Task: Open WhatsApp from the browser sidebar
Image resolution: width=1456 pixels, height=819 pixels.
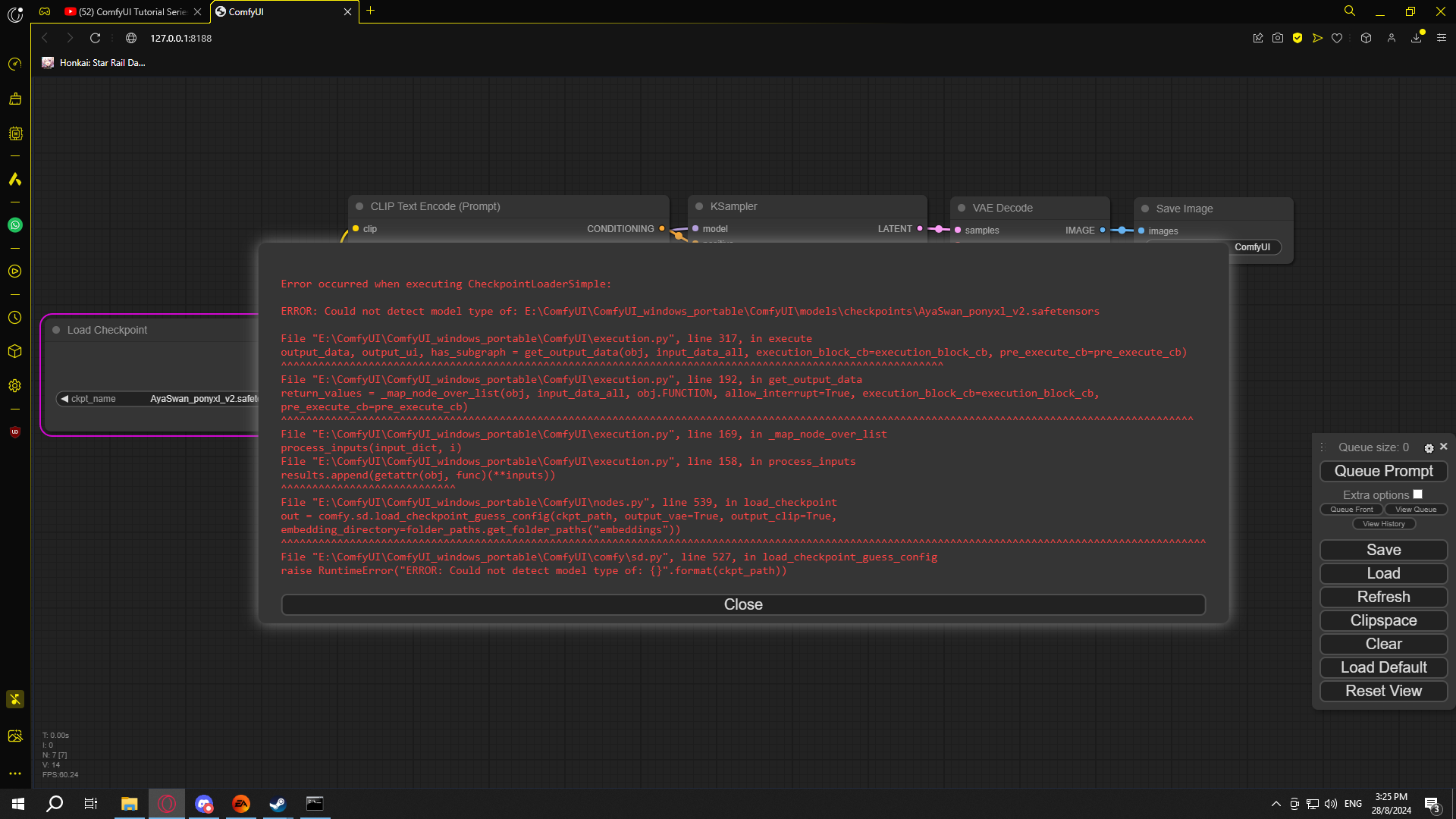Action: [x=15, y=225]
